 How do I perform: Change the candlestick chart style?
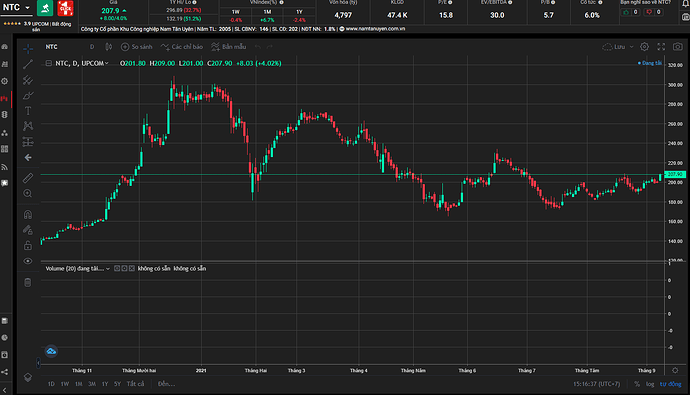[x=109, y=47]
